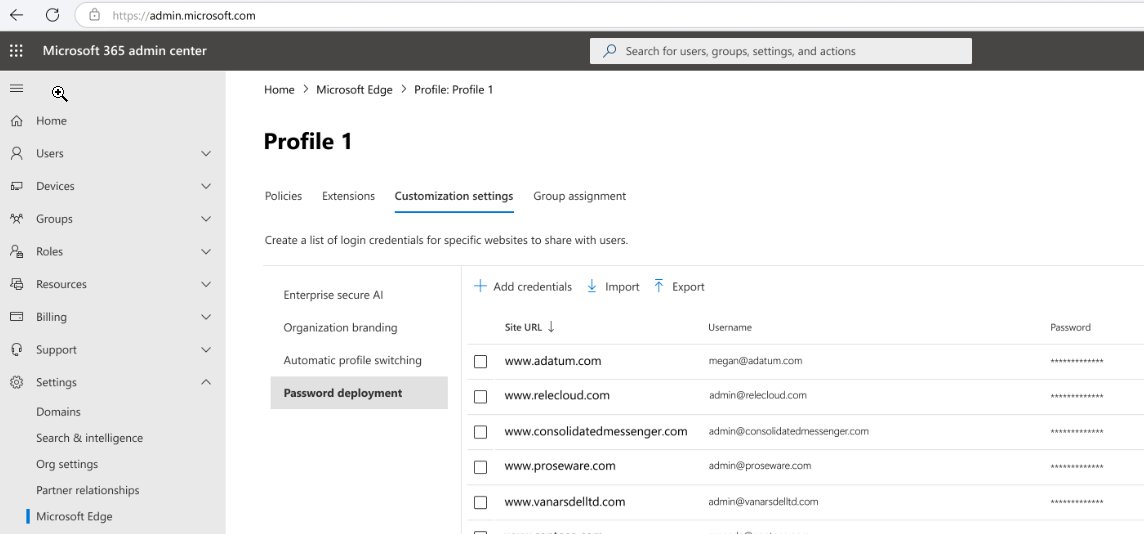Click the megan@adatum.com username cell
The height and width of the screenshot is (534, 1144).
tap(755, 360)
